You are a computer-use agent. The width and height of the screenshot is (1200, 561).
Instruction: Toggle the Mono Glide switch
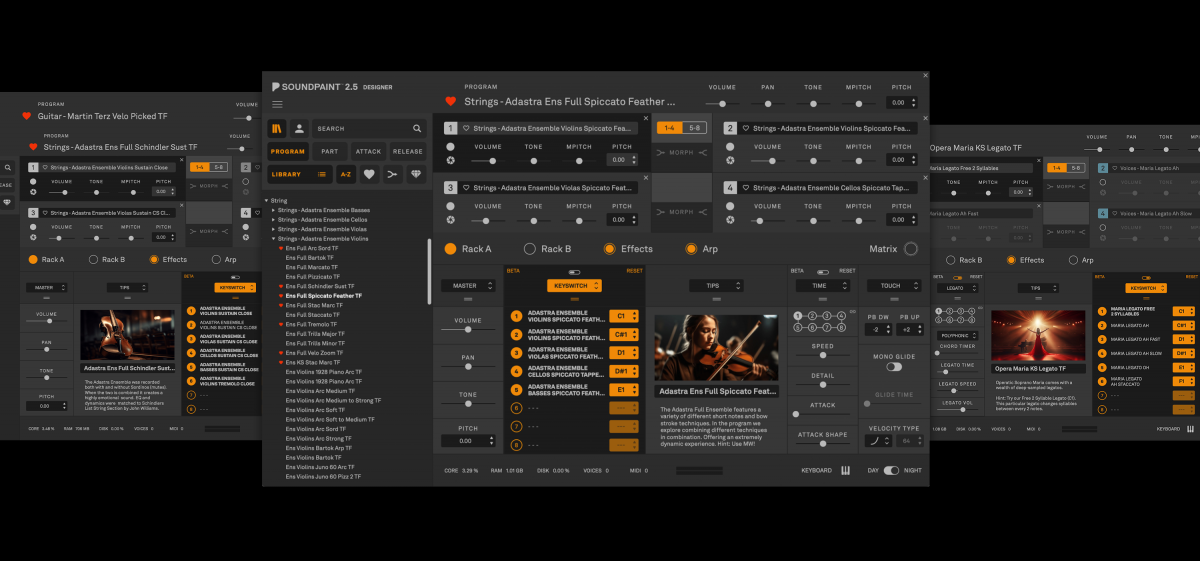[x=894, y=367]
